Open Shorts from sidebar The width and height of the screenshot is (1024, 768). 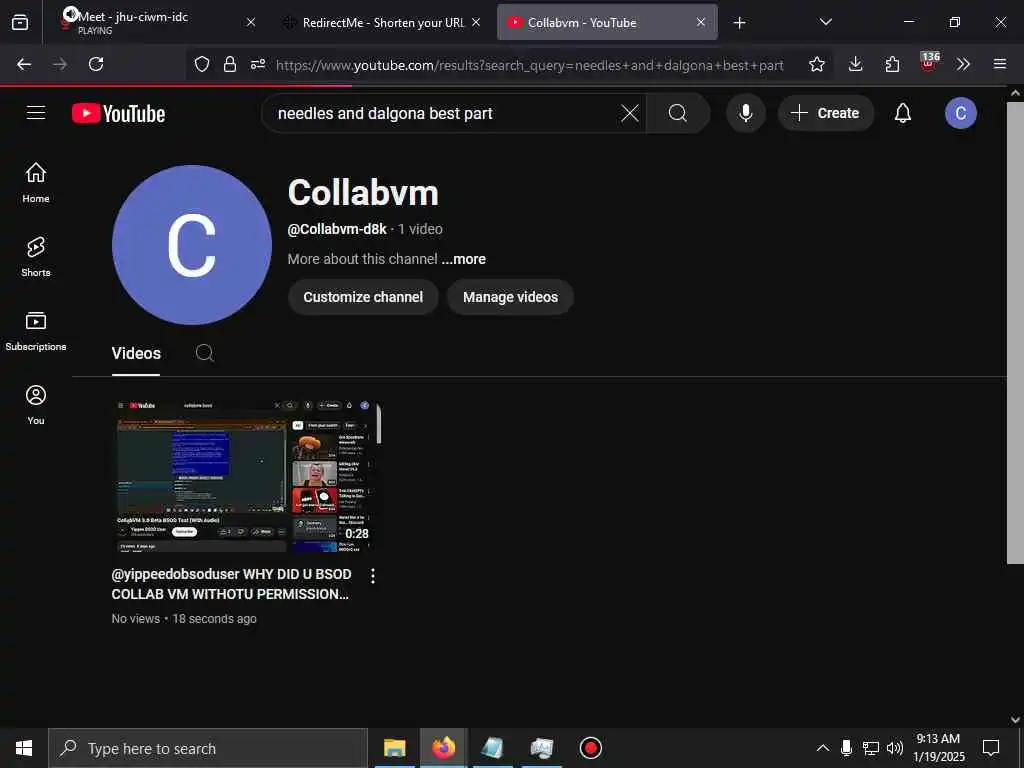point(36,257)
